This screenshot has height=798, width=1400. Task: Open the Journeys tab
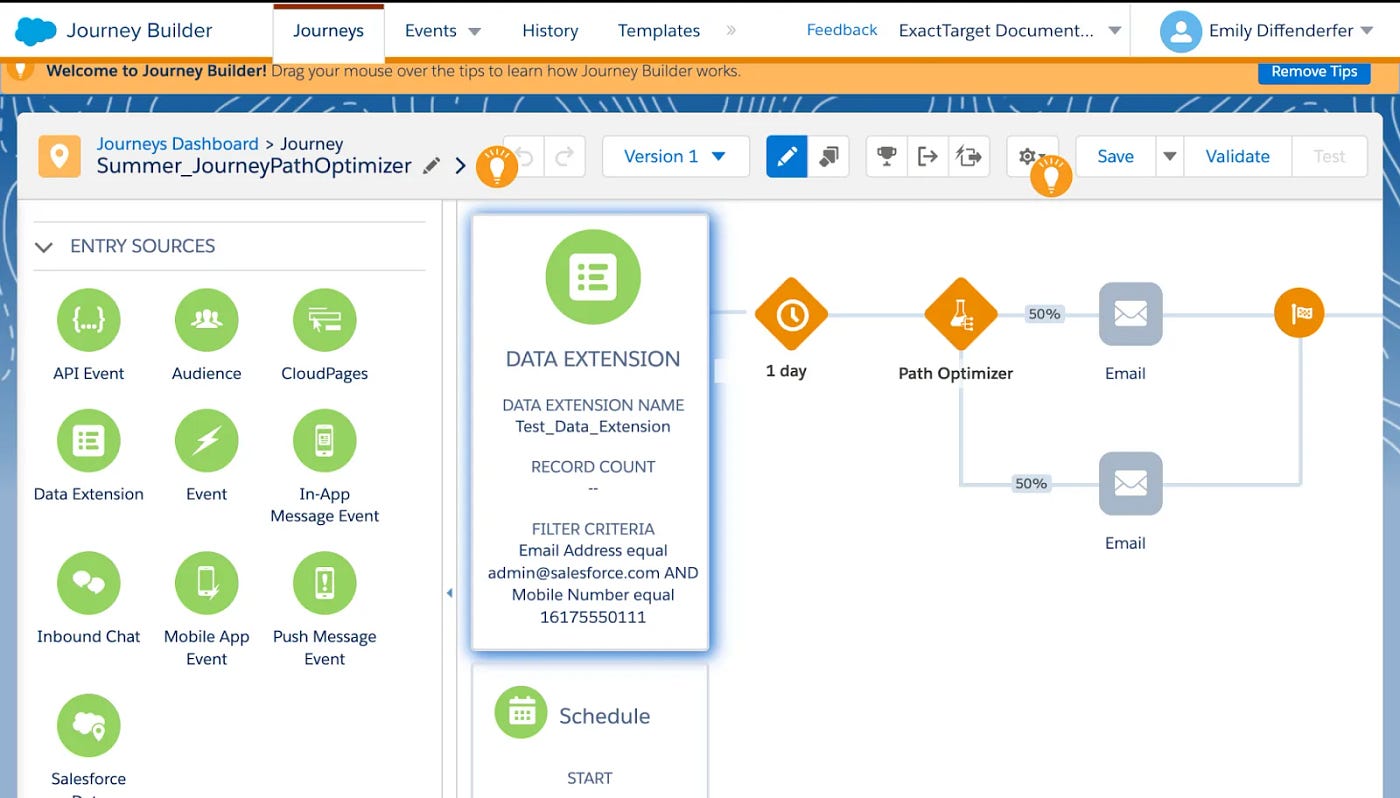[x=328, y=31]
